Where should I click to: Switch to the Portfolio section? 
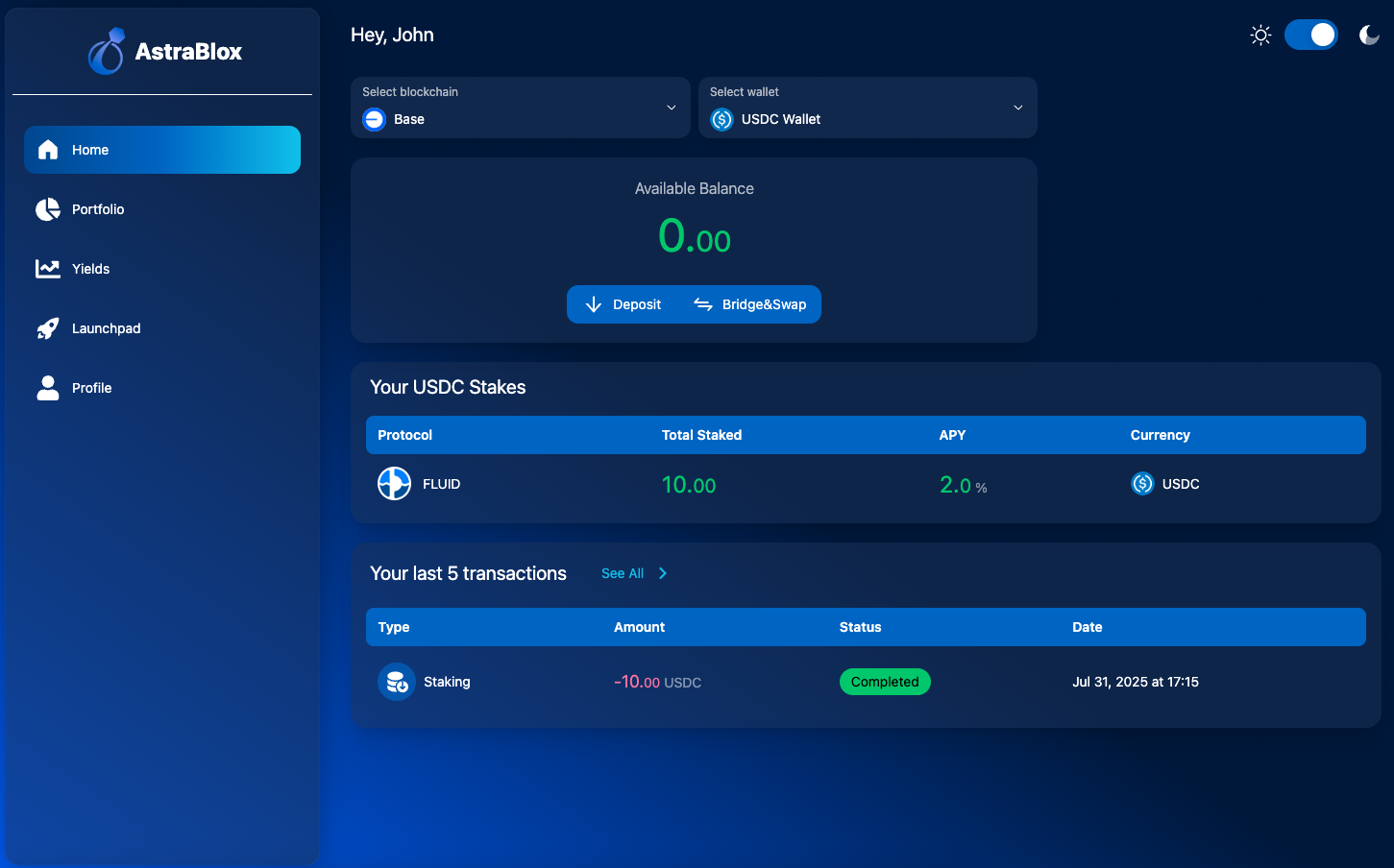[98, 208]
